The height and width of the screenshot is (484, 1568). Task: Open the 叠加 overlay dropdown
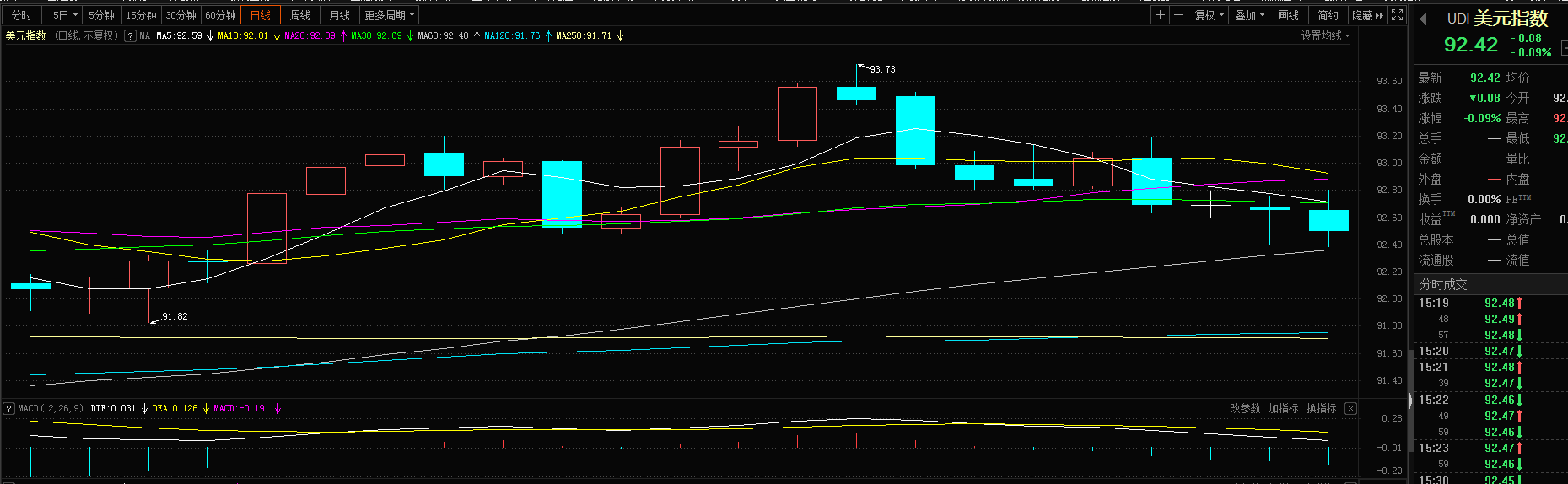[1249, 15]
